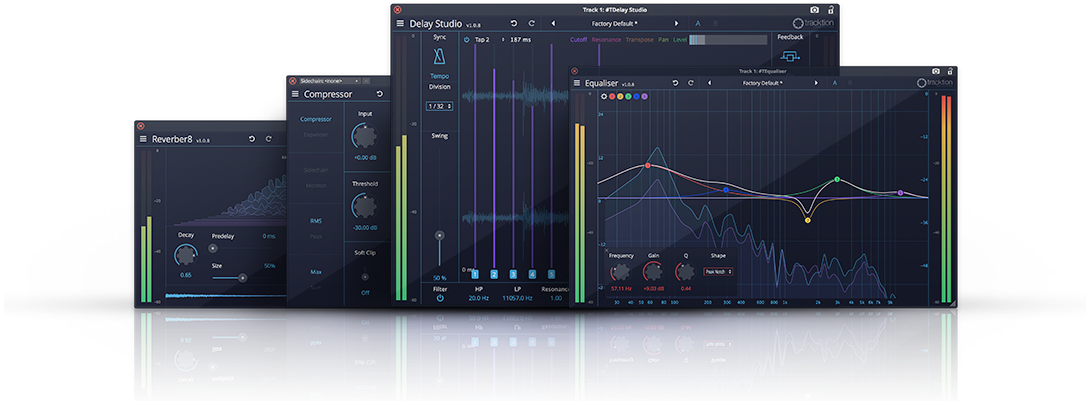Click the Feedback routing icon

coord(790,56)
